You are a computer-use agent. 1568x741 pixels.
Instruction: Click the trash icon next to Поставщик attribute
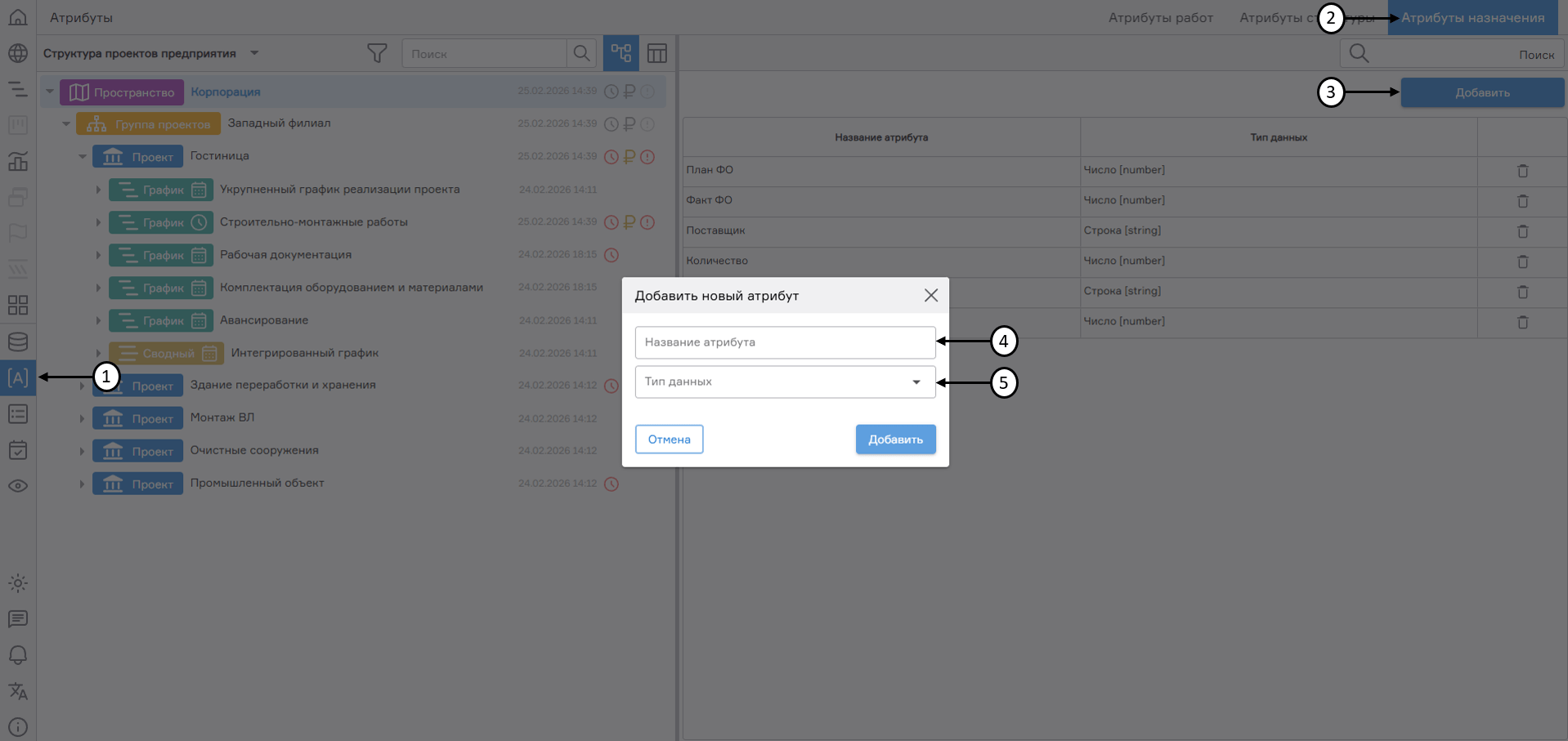pyautogui.click(x=1522, y=232)
